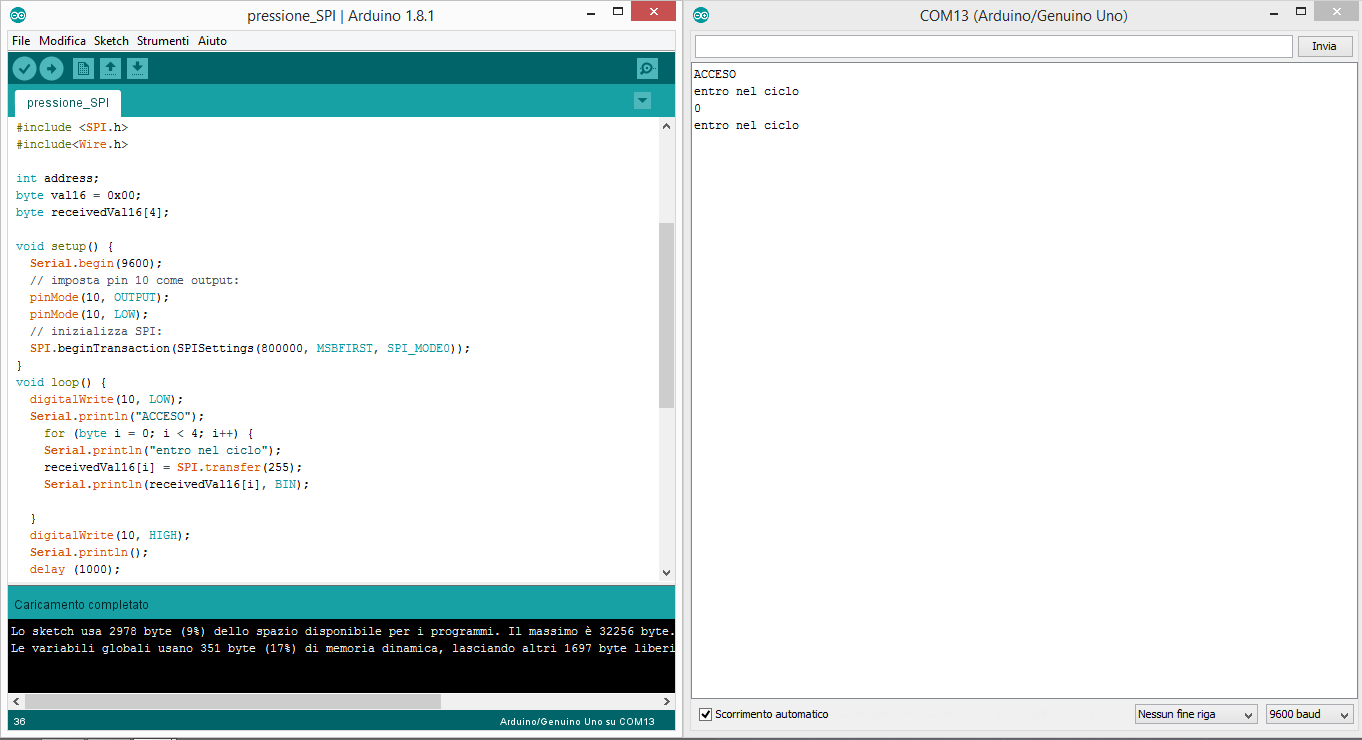
Task: Click the editor scrollbar down arrow
Action: pyautogui.click(x=667, y=573)
